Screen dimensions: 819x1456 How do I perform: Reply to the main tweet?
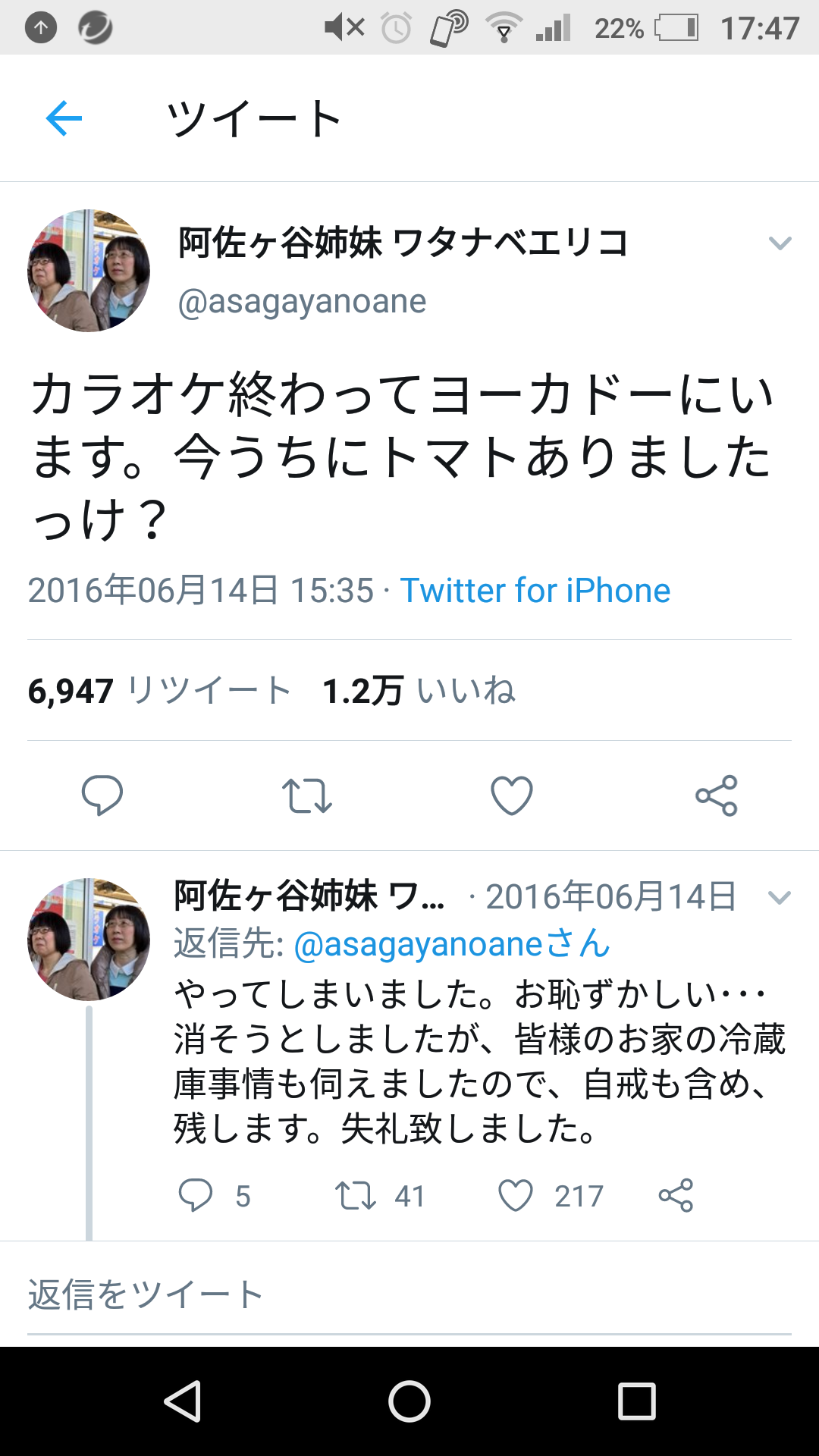(x=102, y=795)
